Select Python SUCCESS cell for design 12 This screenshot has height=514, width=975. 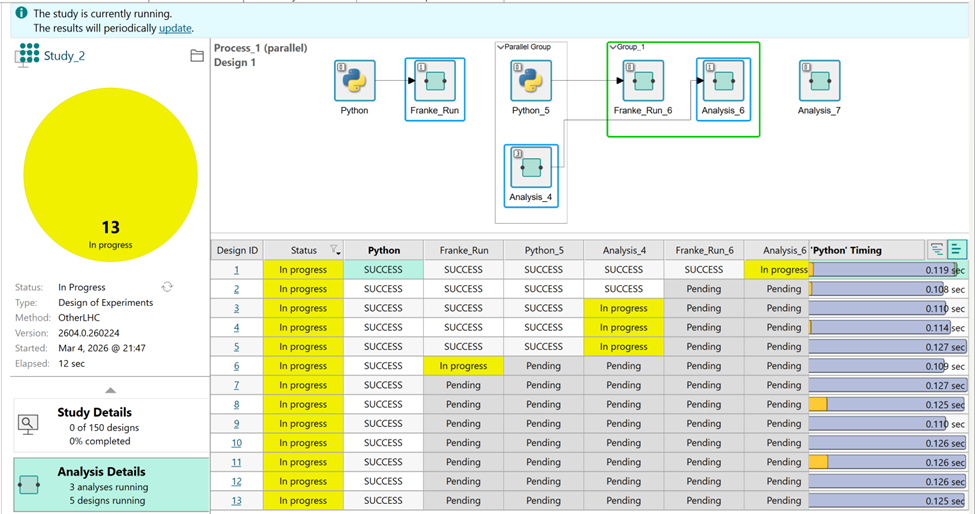384,482
